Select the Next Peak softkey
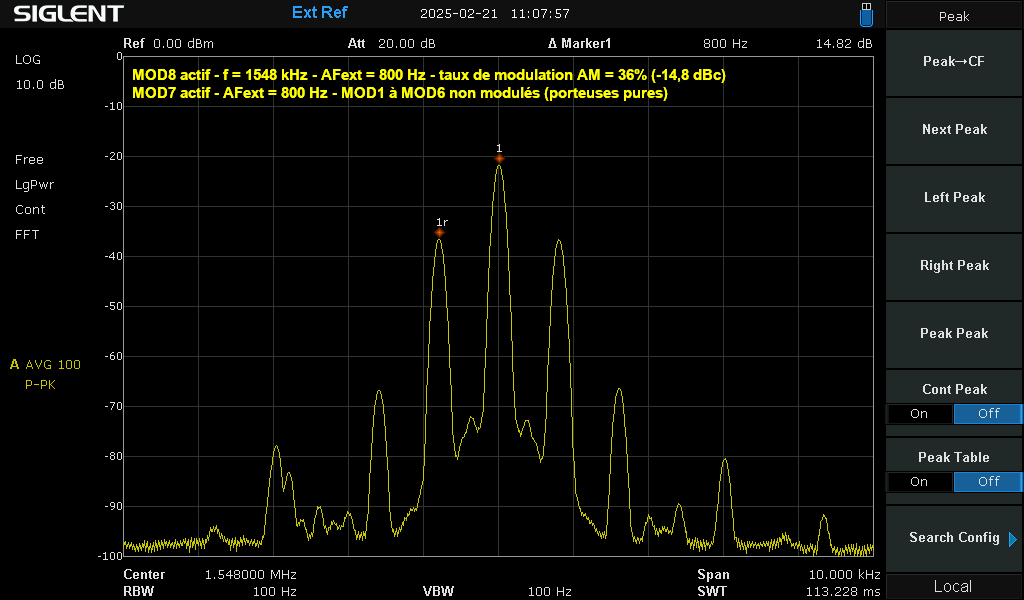Image resolution: width=1024 pixels, height=600 pixels. point(954,129)
